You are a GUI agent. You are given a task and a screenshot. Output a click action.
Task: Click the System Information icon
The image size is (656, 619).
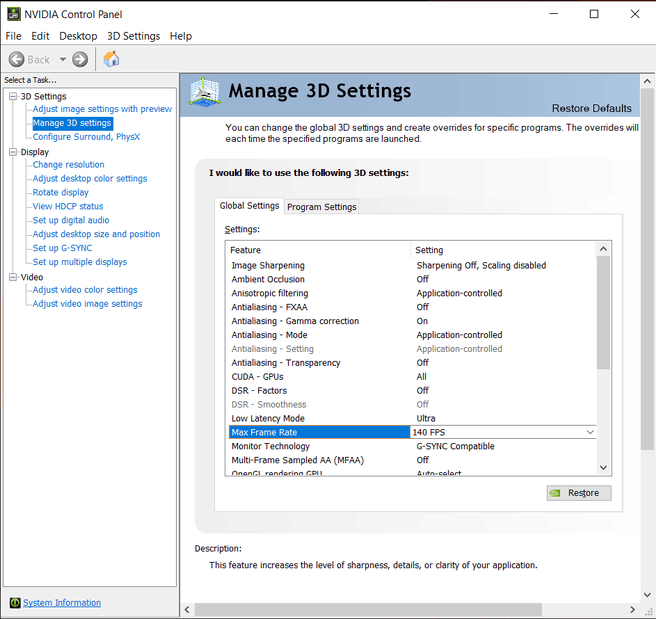click(15, 603)
